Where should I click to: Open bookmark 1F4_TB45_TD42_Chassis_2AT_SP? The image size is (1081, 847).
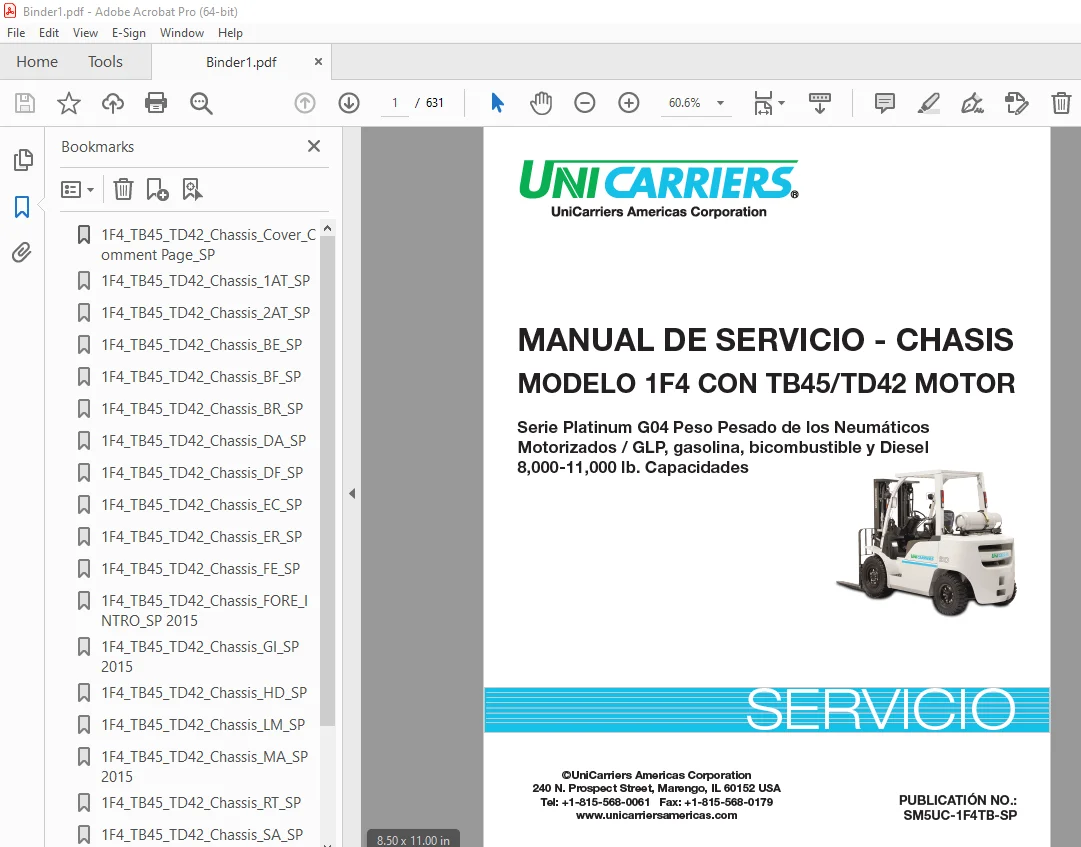tap(205, 313)
